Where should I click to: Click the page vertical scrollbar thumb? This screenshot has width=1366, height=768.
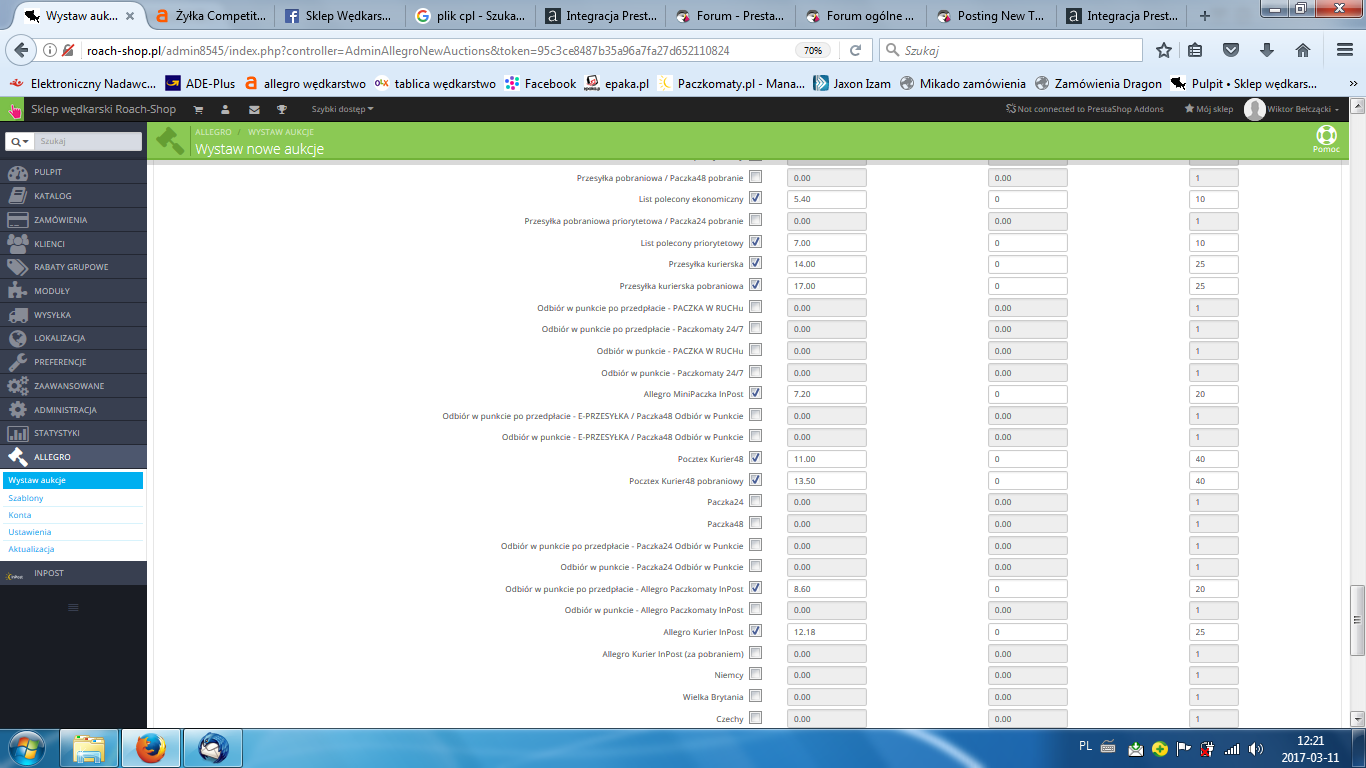(1357, 620)
